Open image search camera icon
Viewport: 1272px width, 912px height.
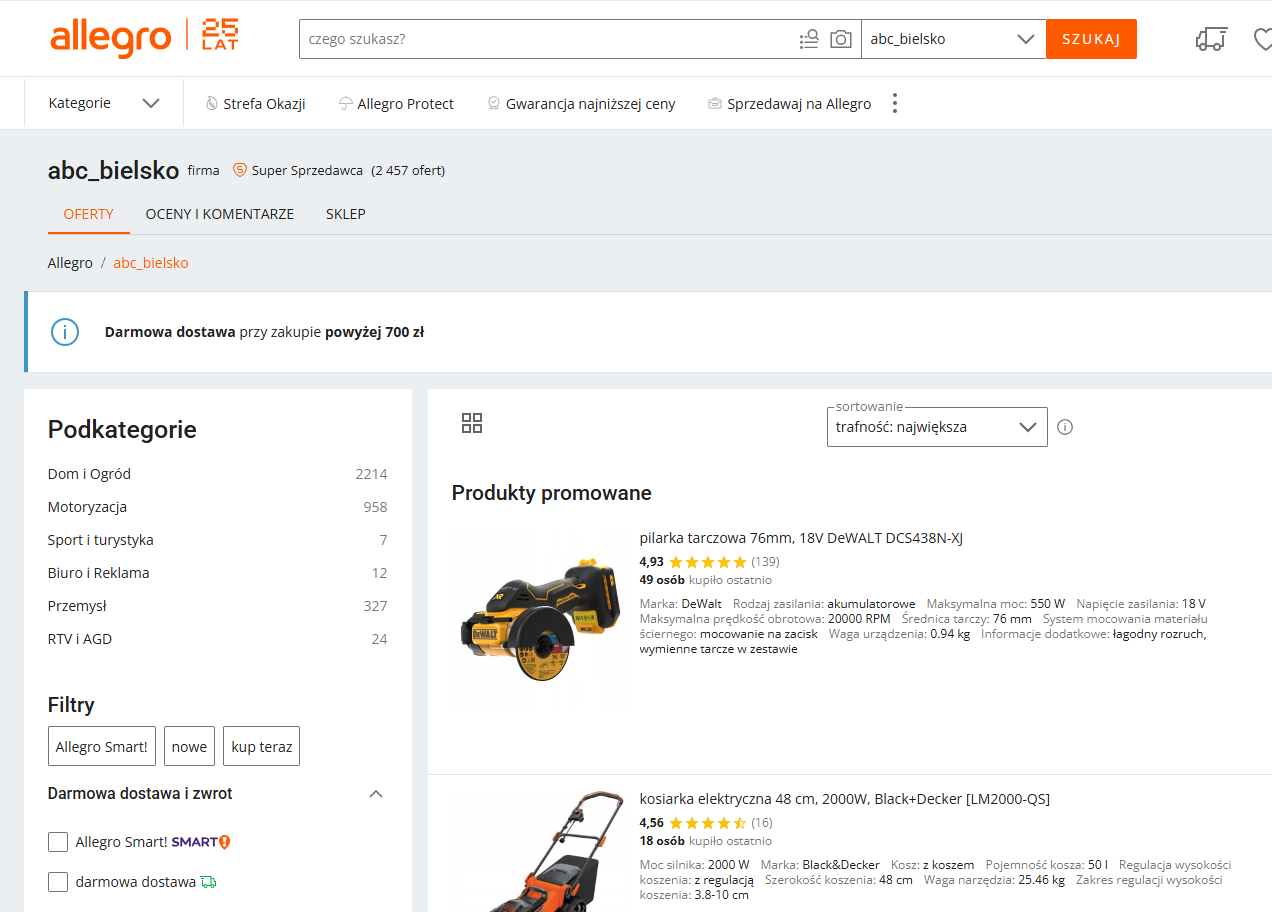click(x=841, y=39)
